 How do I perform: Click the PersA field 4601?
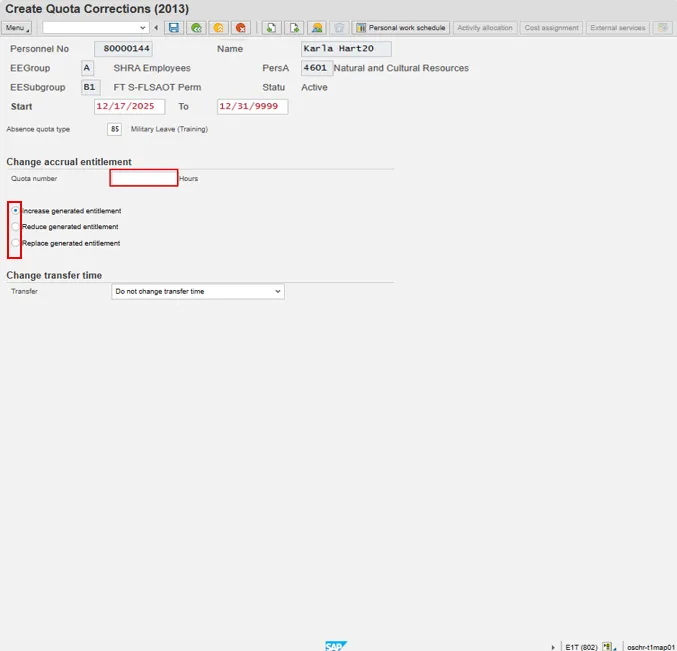pos(316,68)
